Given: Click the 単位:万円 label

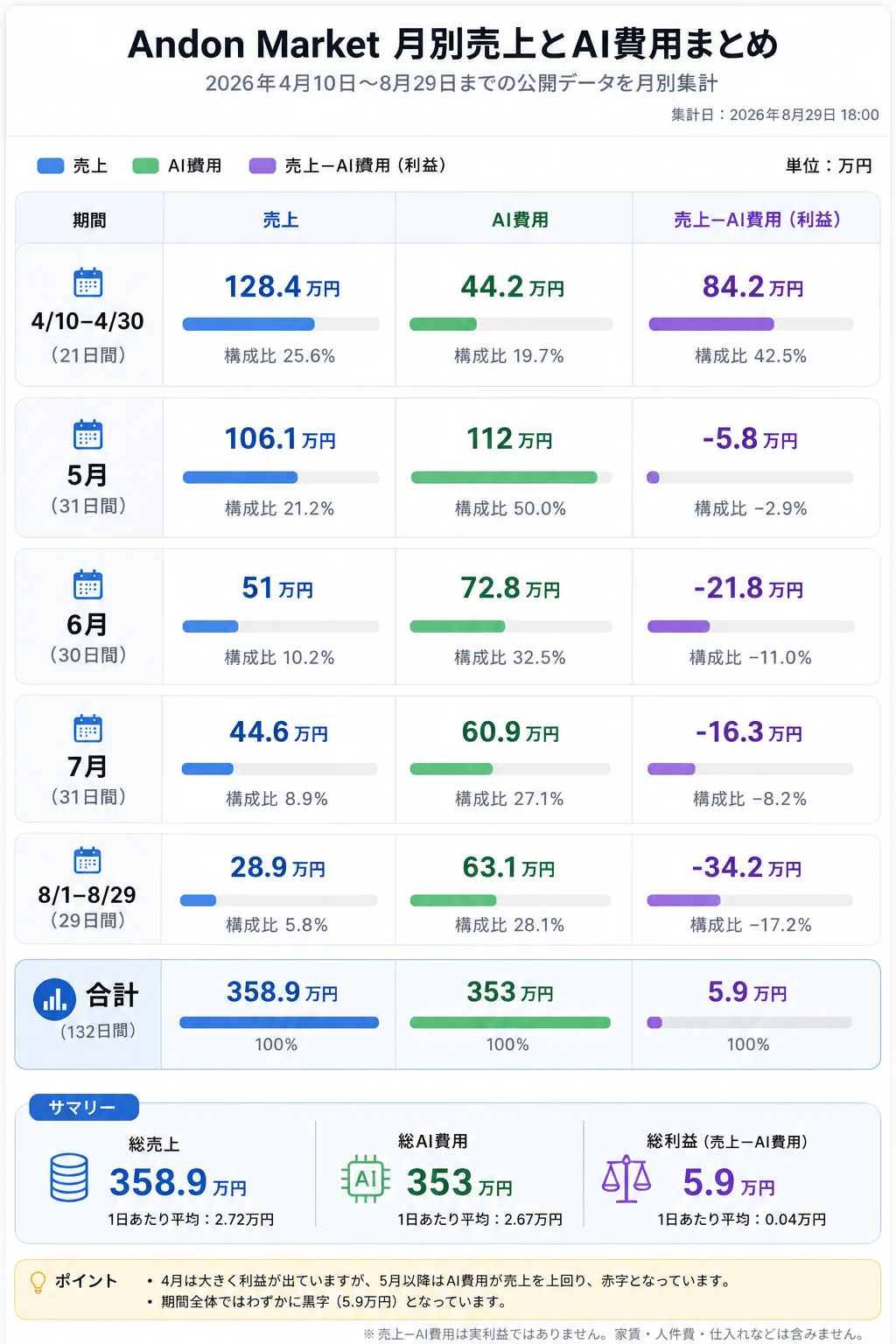Looking at the screenshot, I should [829, 165].
